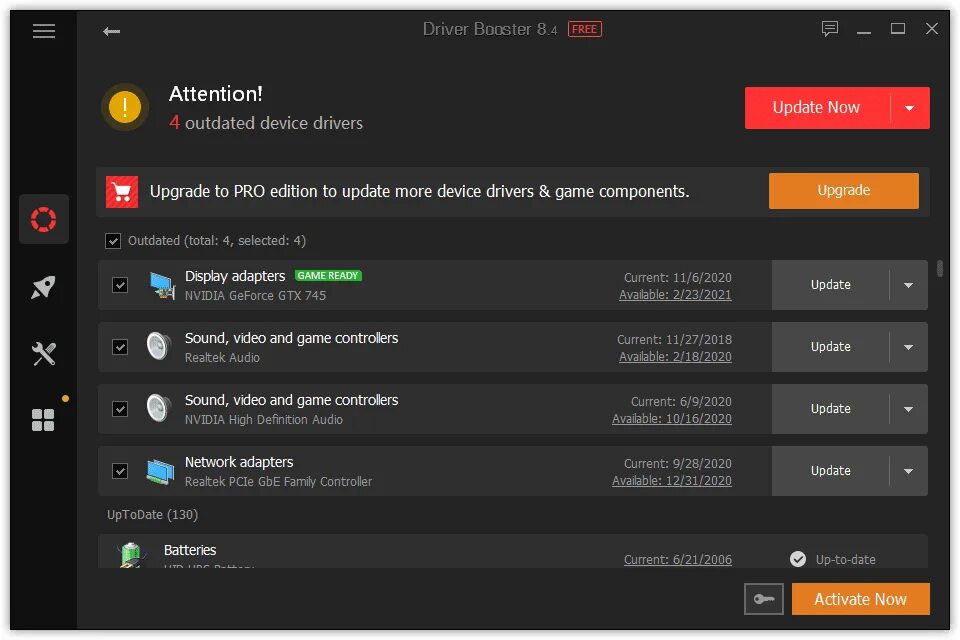This screenshot has height=640, width=960.
Task: Click the orange Upgrade button
Action: coord(843,190)
